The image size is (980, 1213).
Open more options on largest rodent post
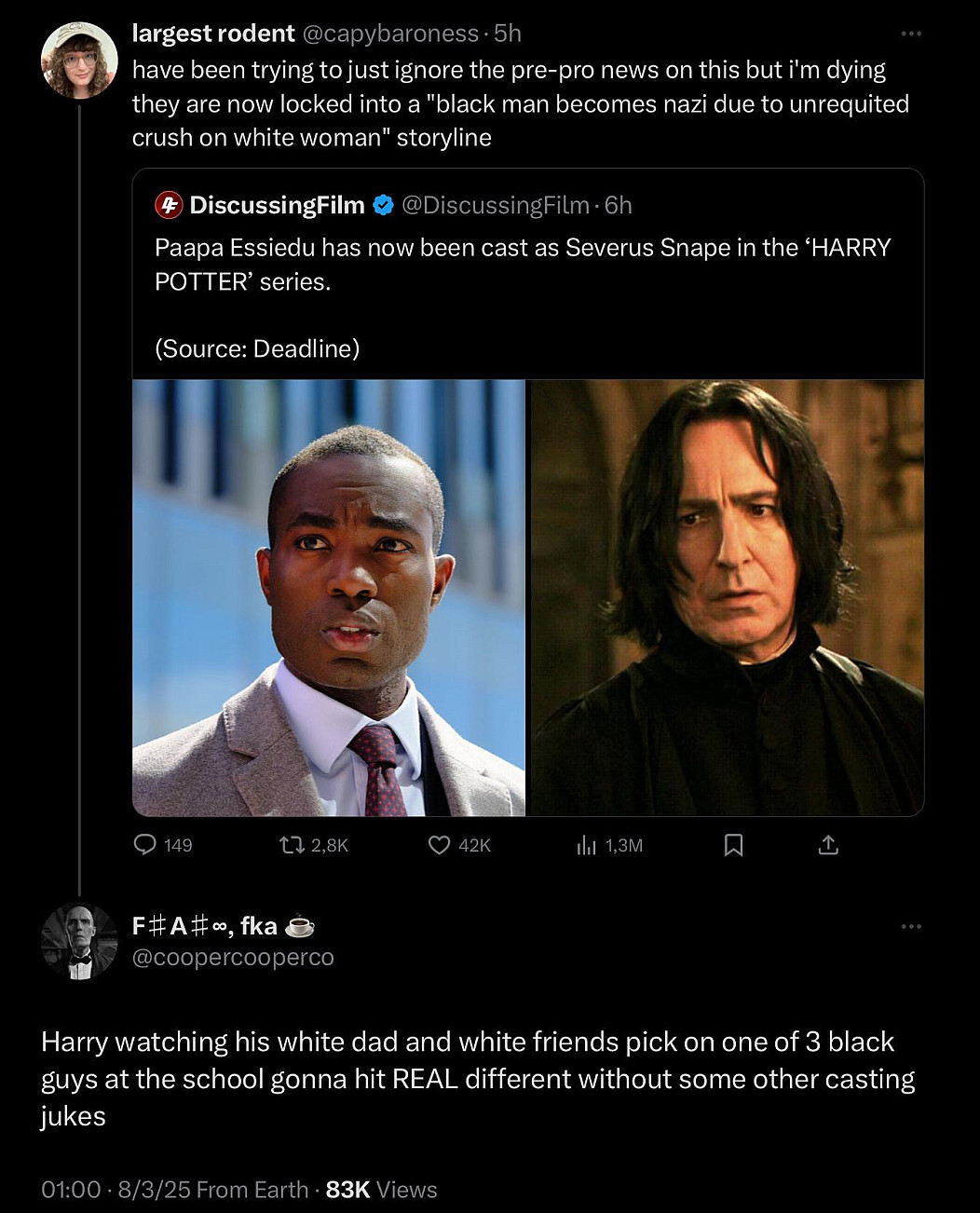(x=911, y=34)
